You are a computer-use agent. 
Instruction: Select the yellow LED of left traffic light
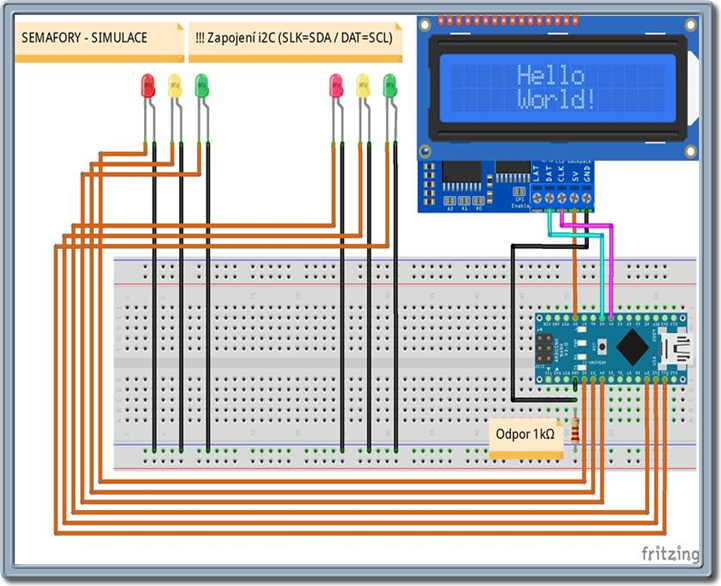[x=175, y=86]
